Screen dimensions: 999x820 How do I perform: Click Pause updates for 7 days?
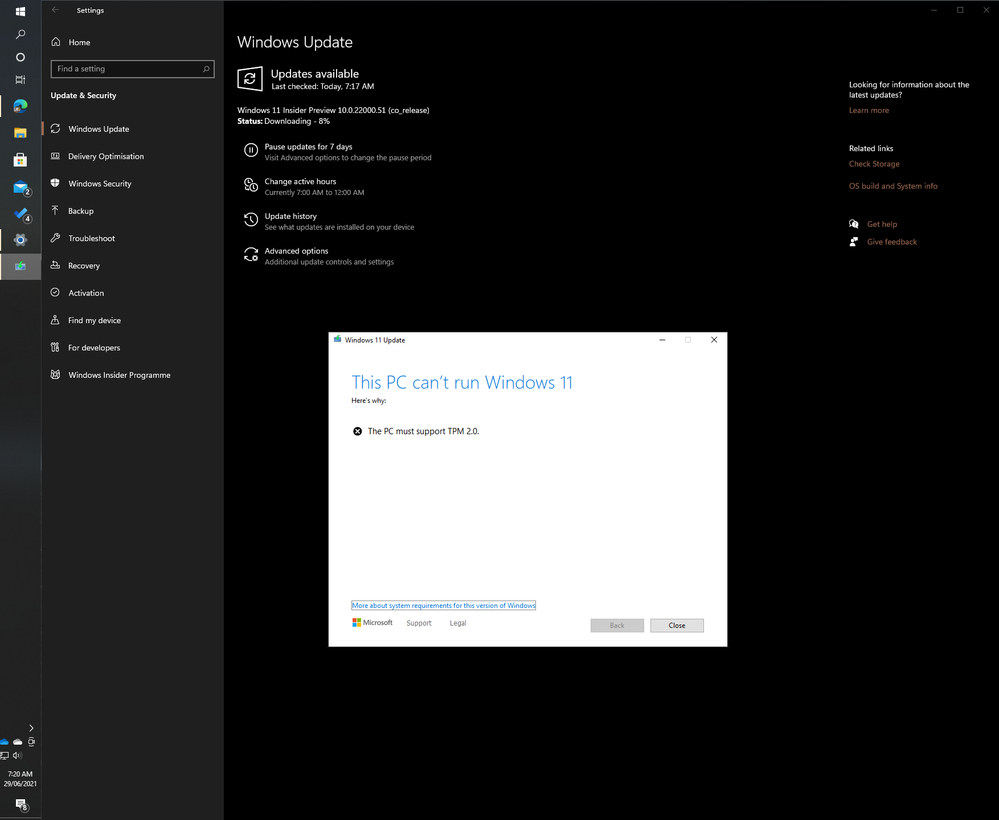point(308,147)
